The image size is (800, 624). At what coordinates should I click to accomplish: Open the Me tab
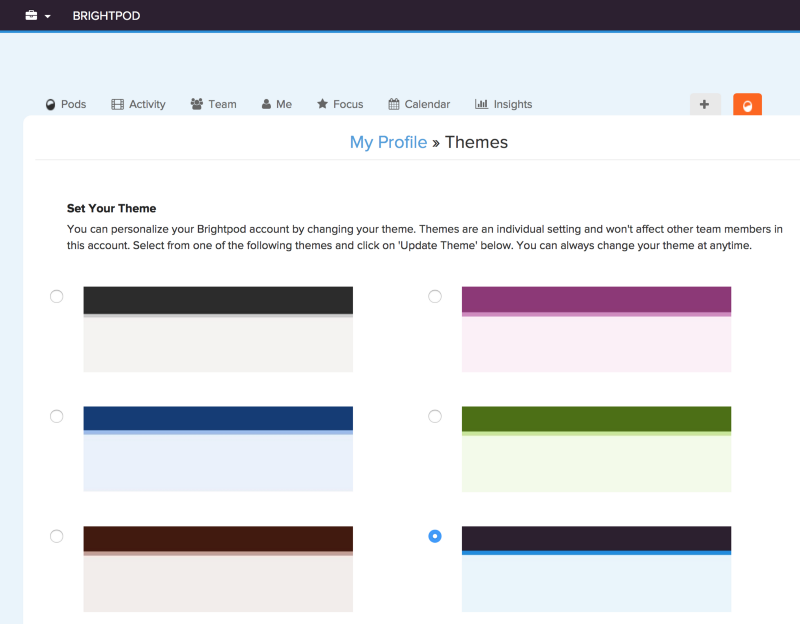click(x=277, y=104)
